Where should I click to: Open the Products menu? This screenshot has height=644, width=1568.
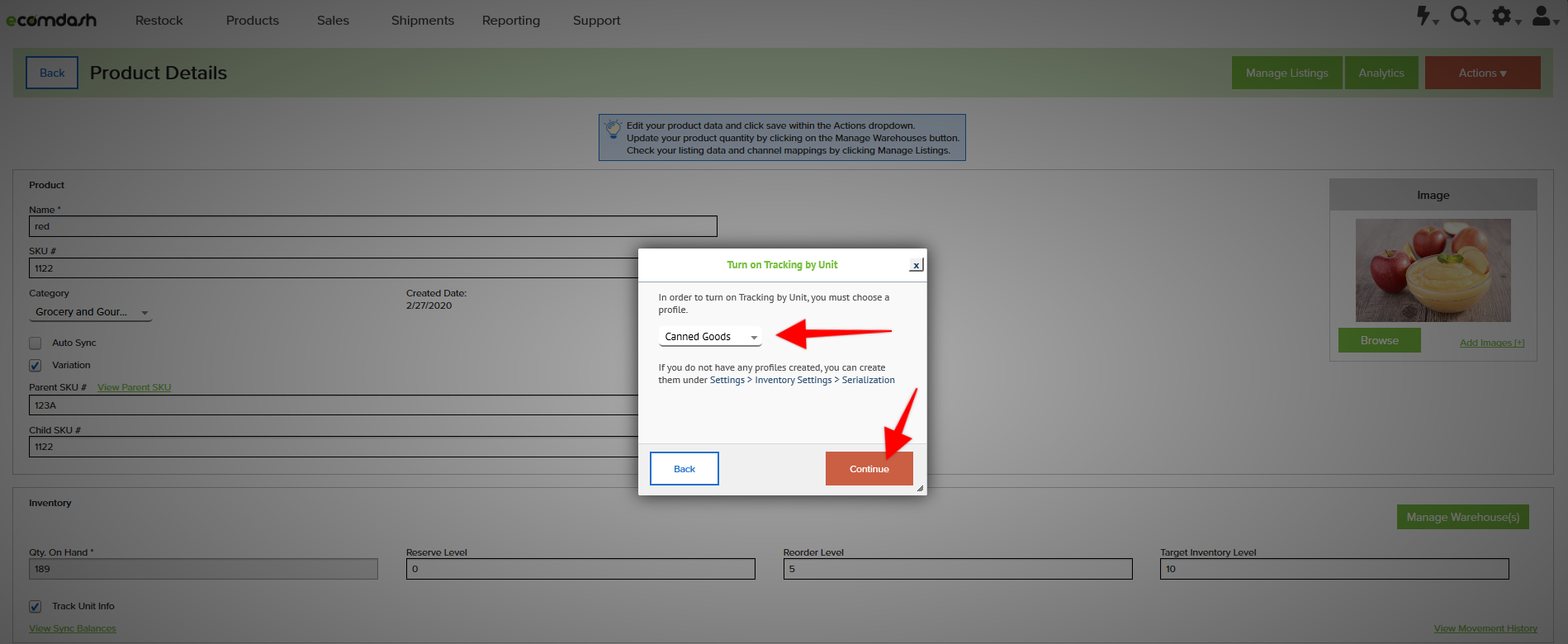pyautogui.click(x=253, y=21)
